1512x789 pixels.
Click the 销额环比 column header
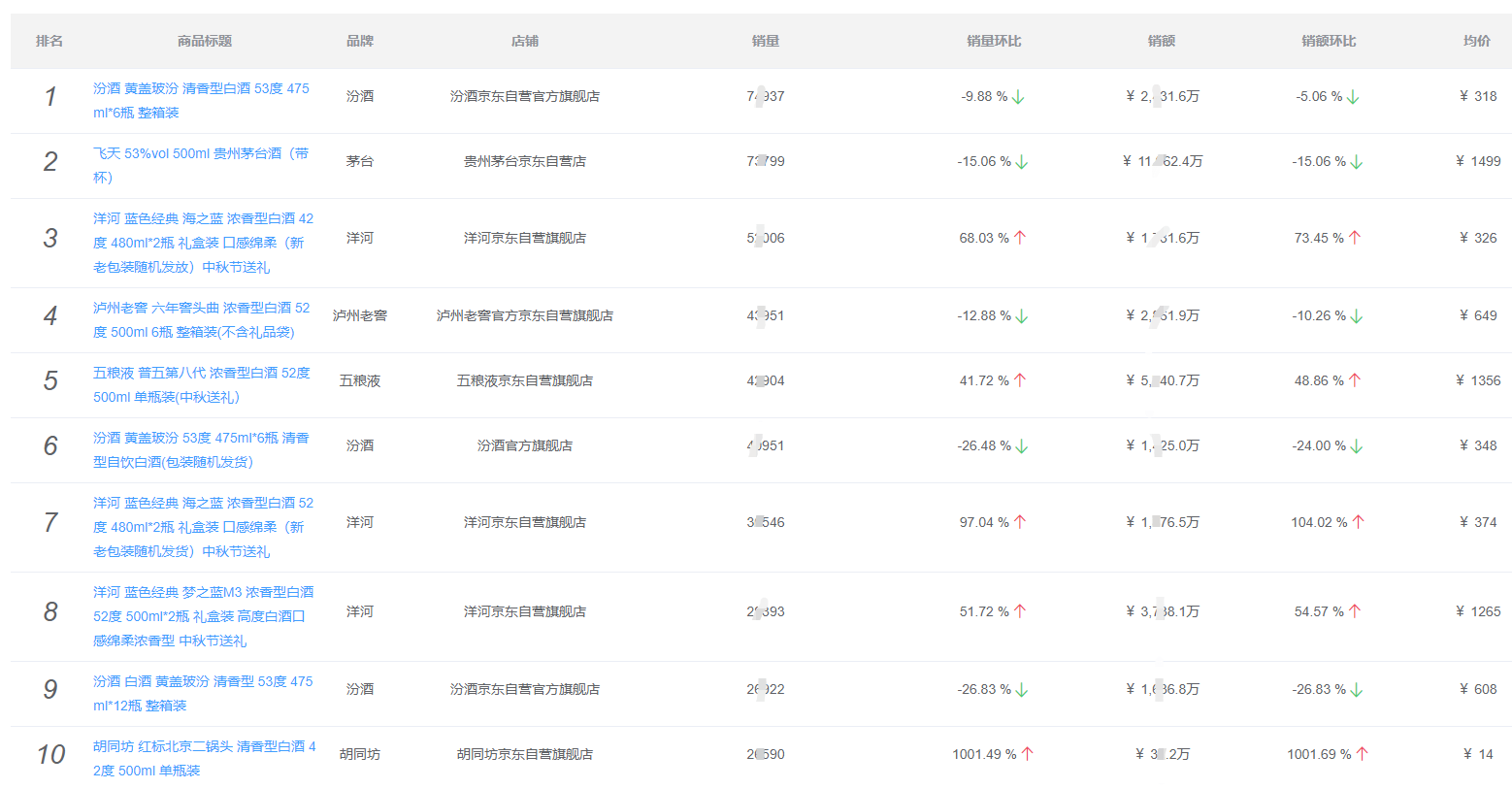(x=1329, y=41)
